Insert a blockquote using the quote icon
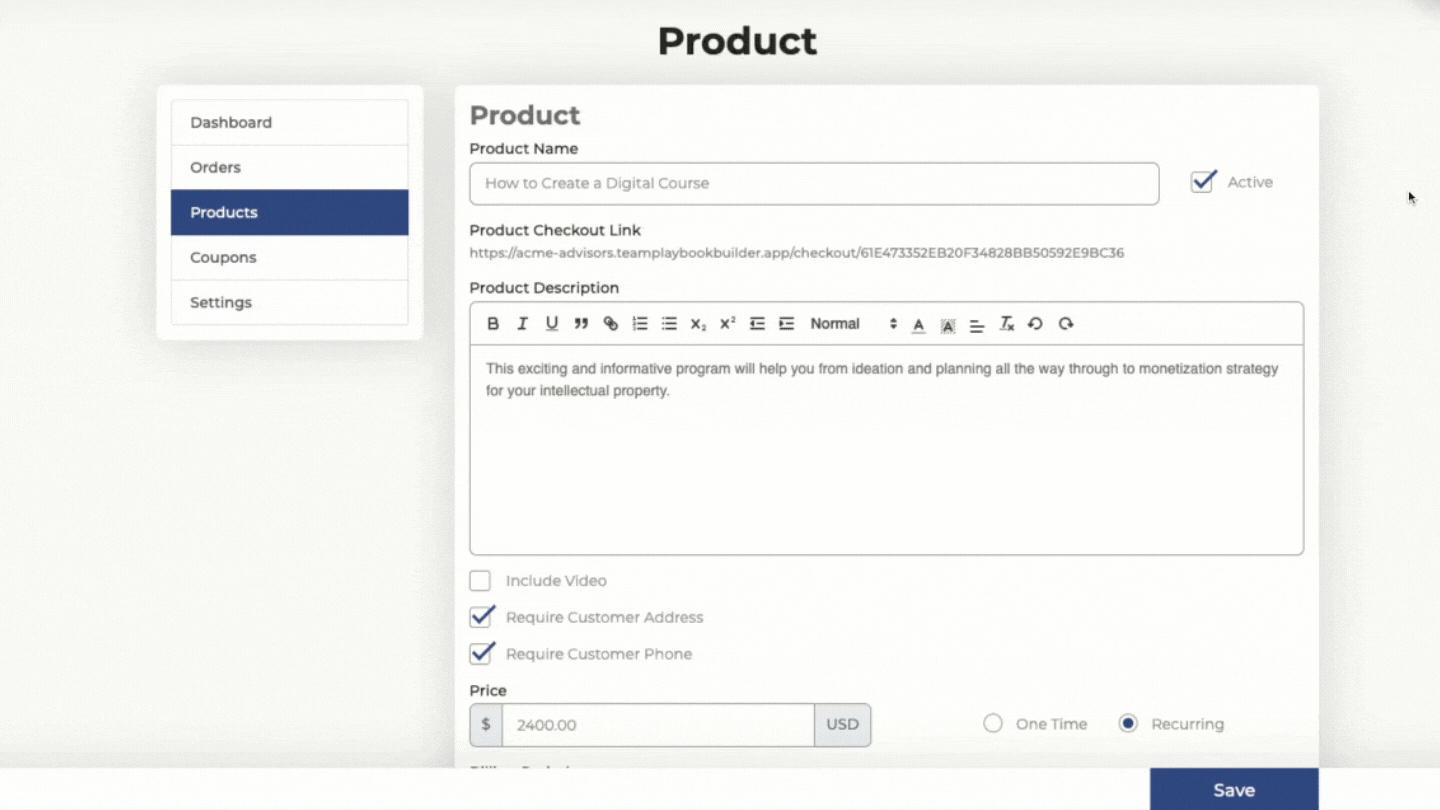The width and height of the screenshot is (1440, 810). [581, 324]
